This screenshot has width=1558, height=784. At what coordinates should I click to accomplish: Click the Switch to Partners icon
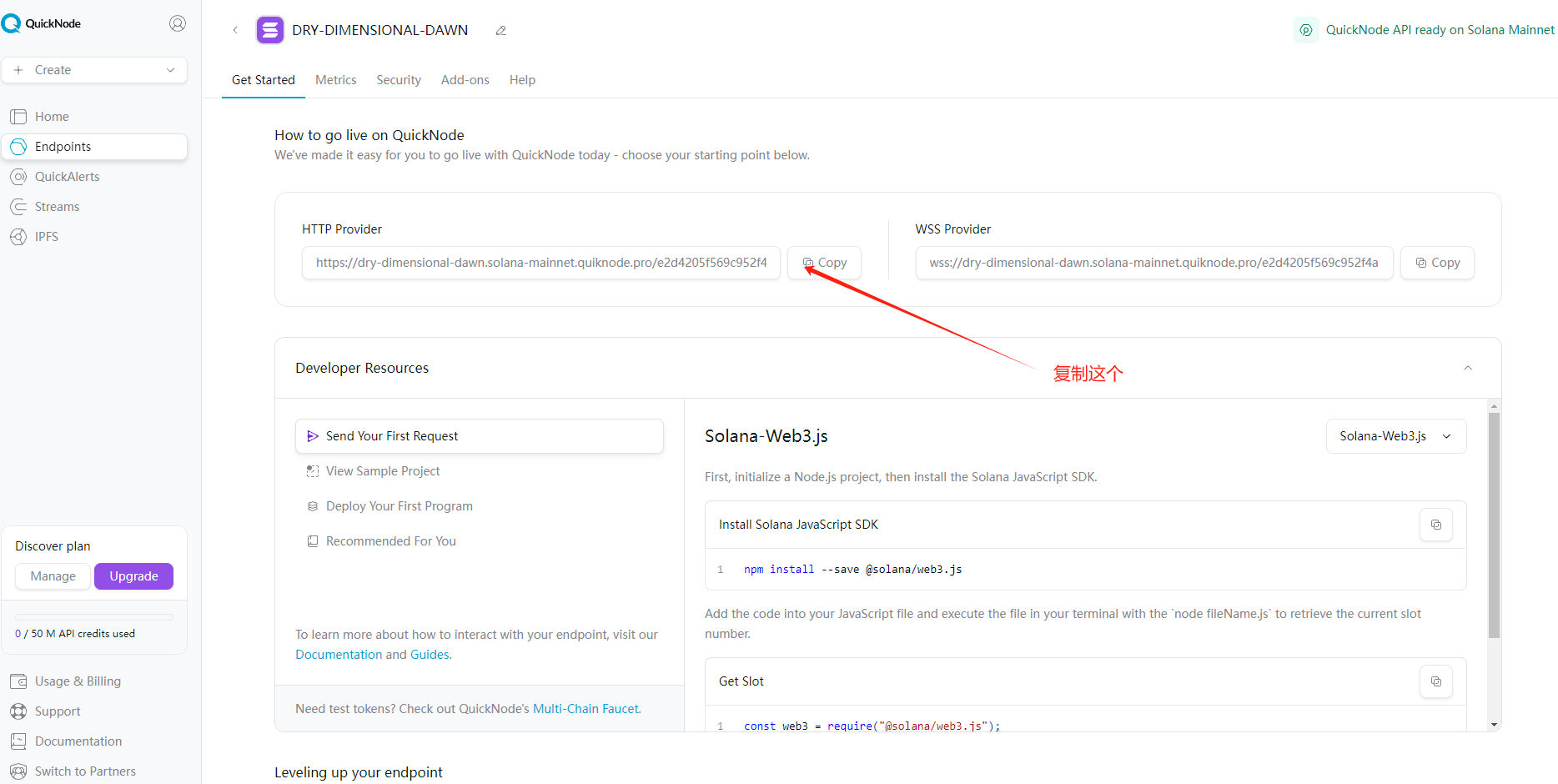[x=18, y=771]
